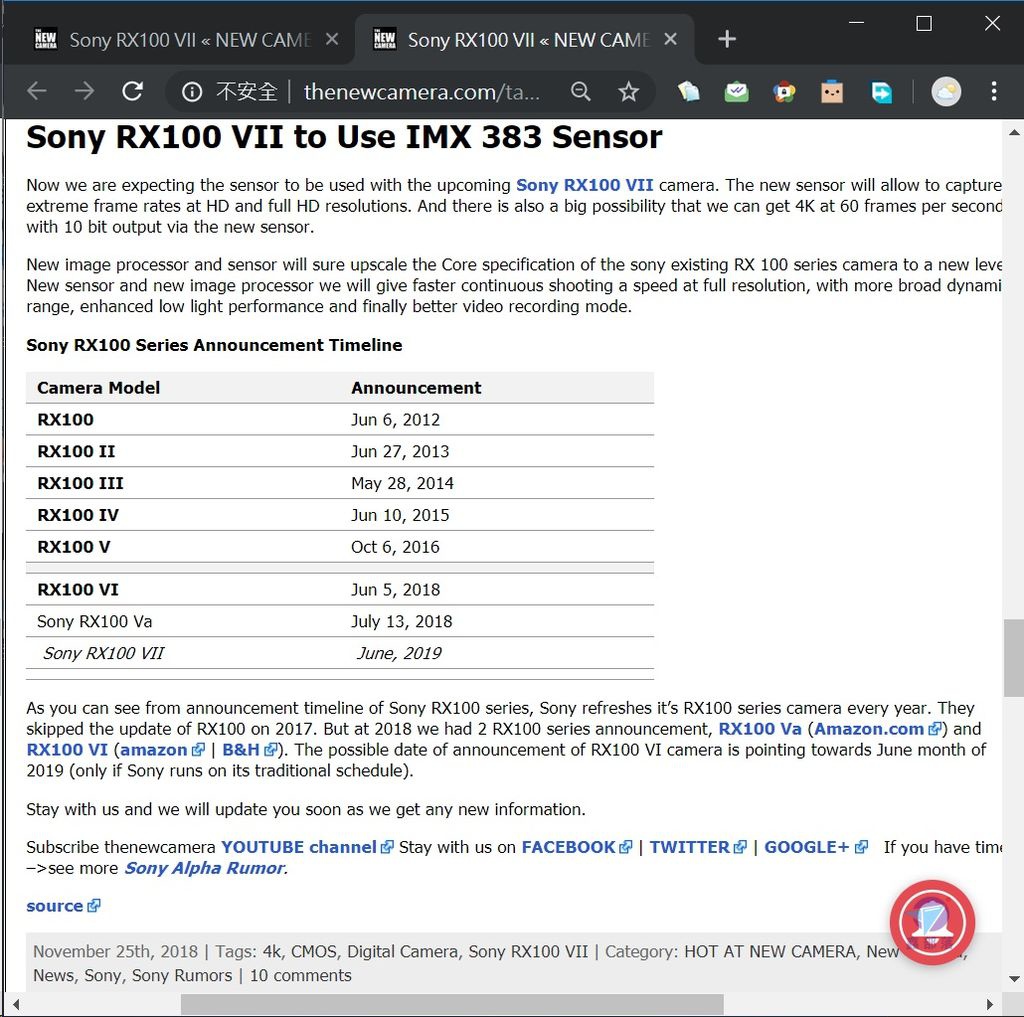Image resolution: width=1024 pixels, height=1017 pixels.
Task: Click the vertical scrollbar thumb
Action: pos(1014,658)
